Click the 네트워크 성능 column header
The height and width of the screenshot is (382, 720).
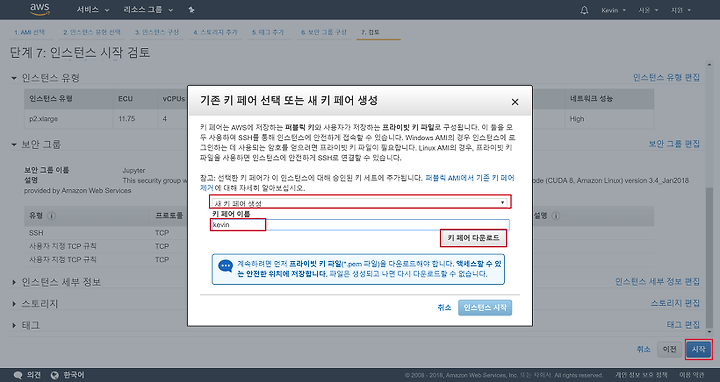click(x=591, y=99)
